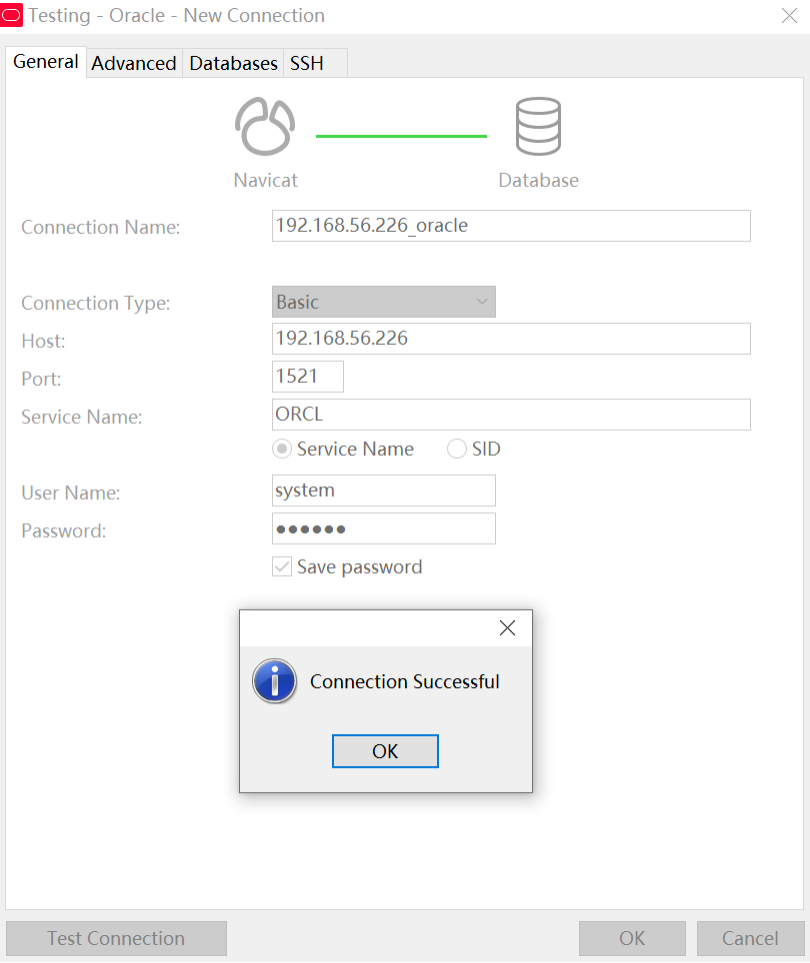Viewport: 810px width, 963px height.
Task: Click the 'Port:' label
Action: [x=41, y=379]
